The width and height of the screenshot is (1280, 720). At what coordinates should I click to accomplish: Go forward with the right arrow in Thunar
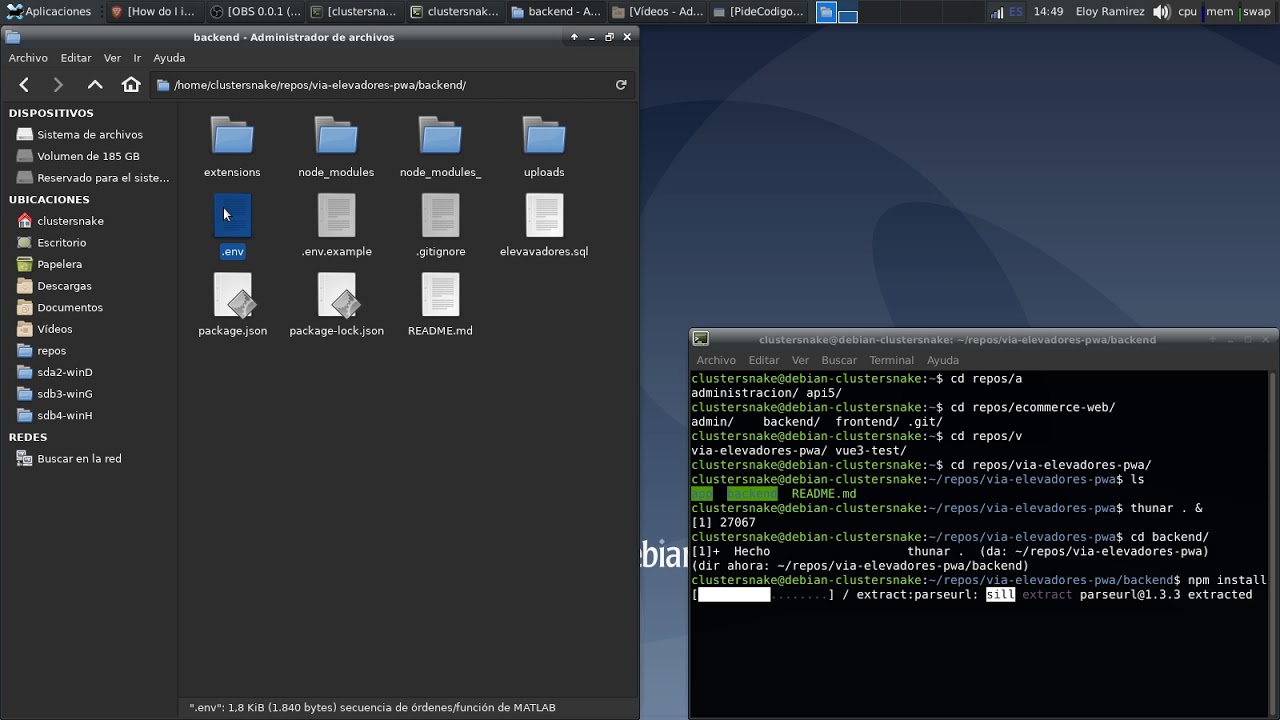(58, 85)
